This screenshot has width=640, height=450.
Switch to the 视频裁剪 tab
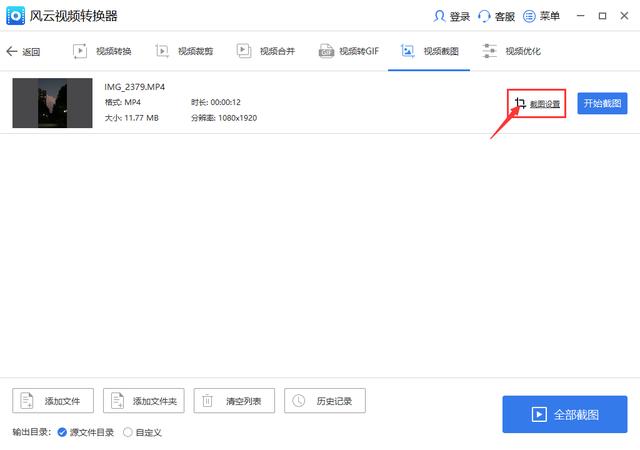[184, 51]
